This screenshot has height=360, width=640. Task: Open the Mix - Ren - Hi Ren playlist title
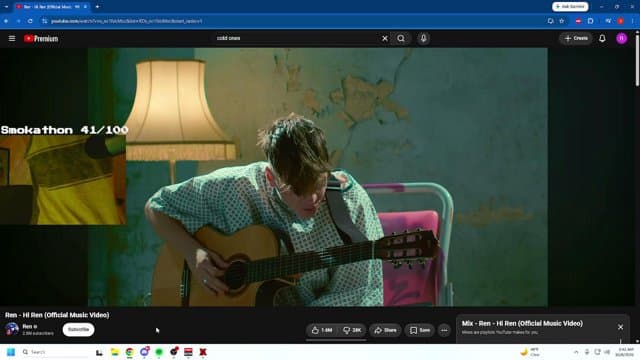tap(522, 323)
